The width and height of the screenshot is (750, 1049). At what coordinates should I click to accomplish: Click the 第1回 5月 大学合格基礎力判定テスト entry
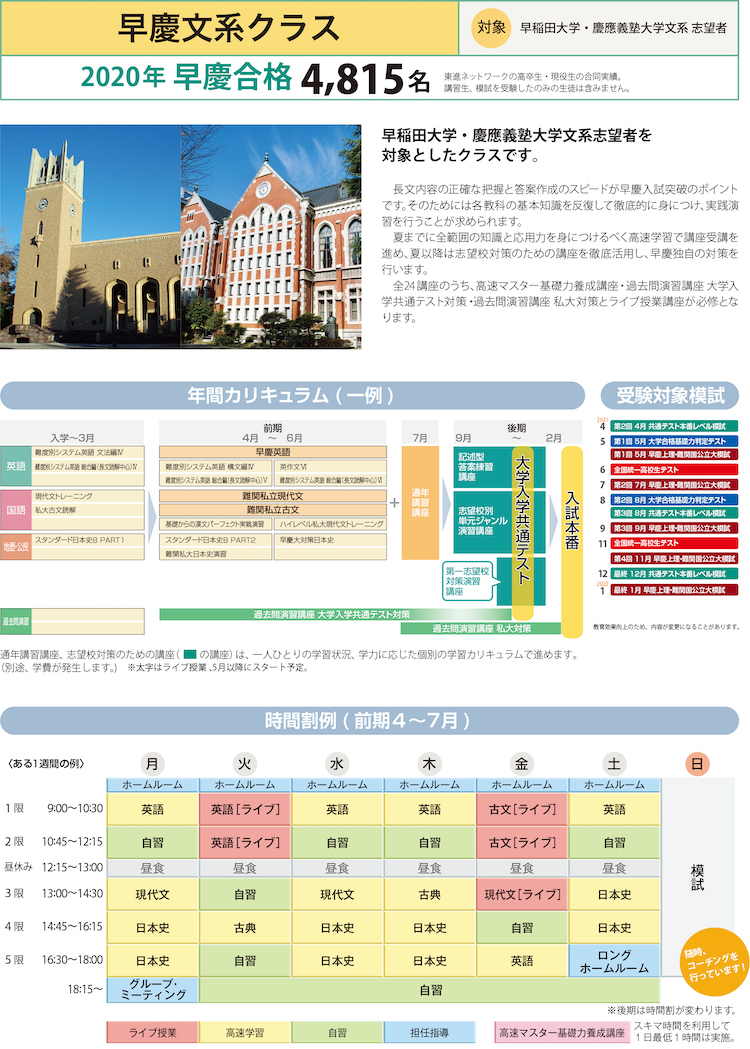674,442
